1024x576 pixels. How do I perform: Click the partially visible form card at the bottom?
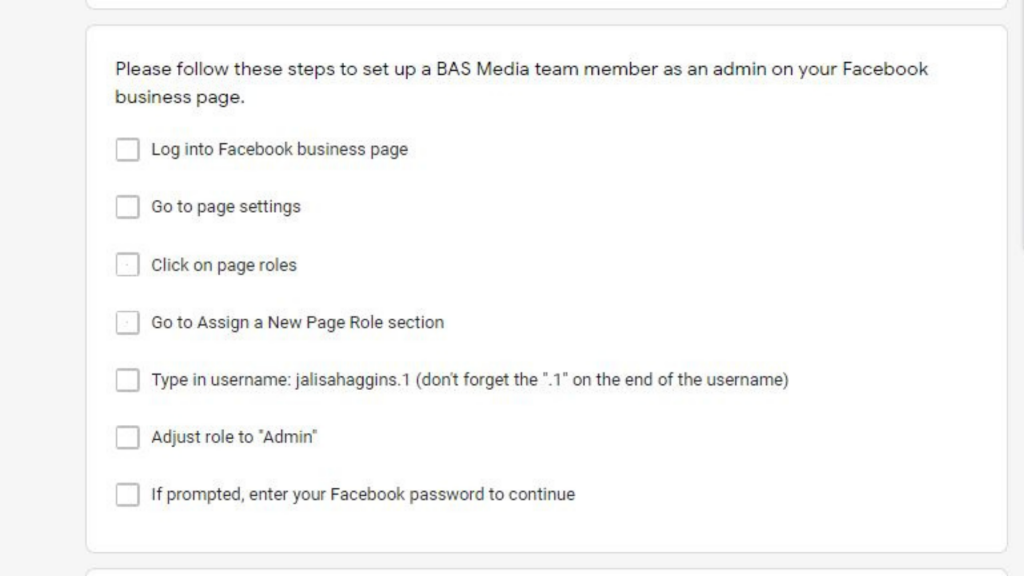click(x=546, y=572)
